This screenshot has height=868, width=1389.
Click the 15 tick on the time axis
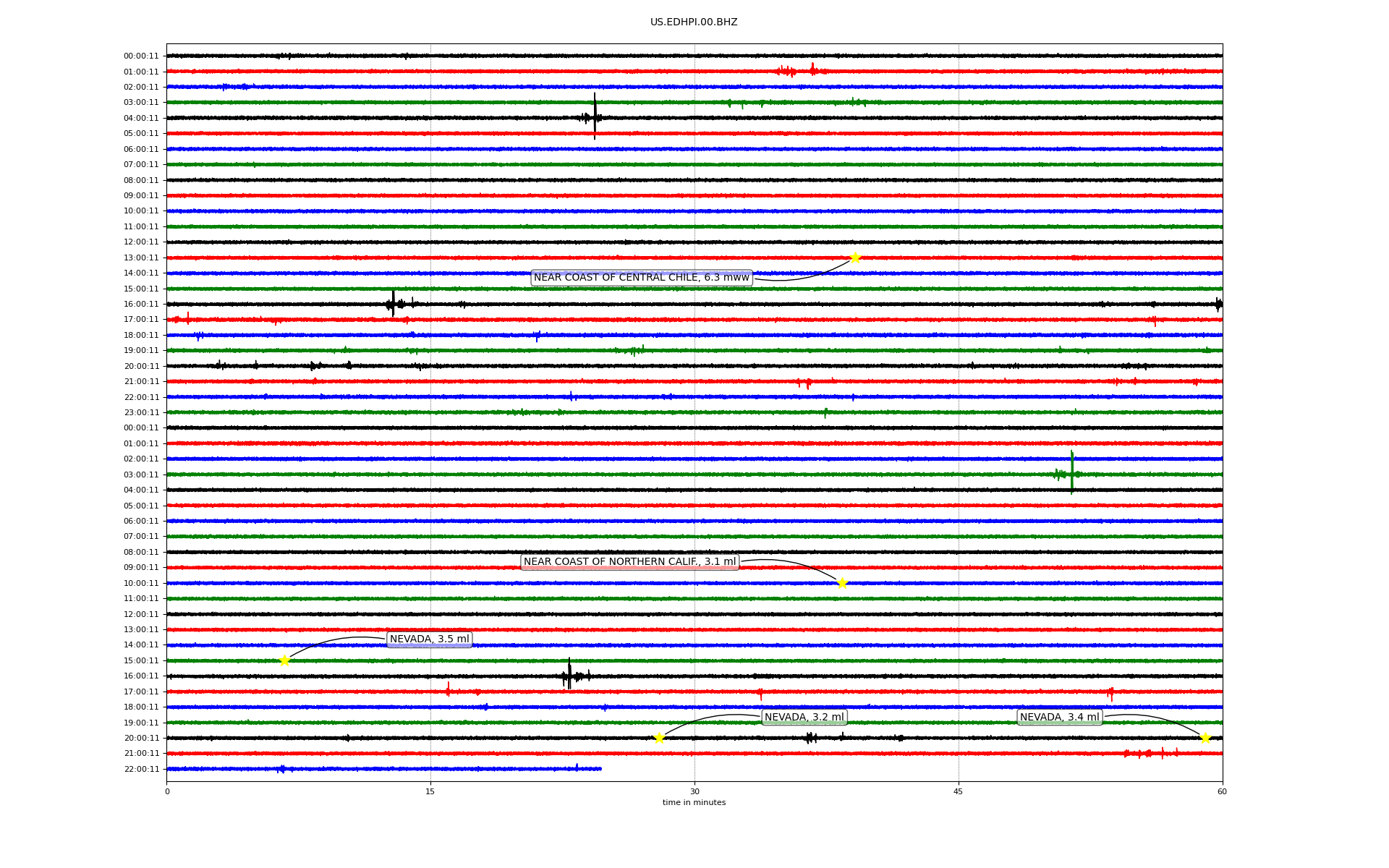(x=430, y=791)
